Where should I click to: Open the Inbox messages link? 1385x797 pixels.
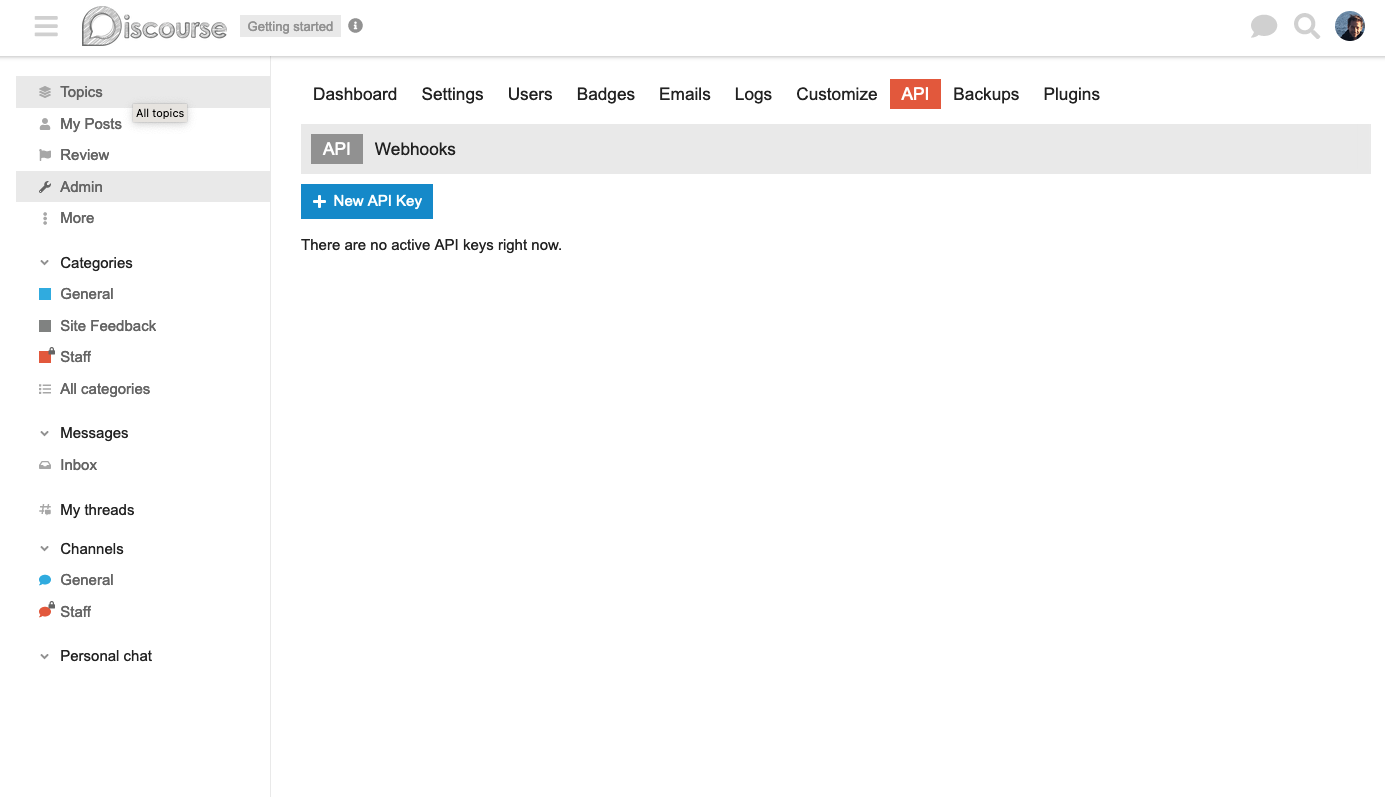78,465
